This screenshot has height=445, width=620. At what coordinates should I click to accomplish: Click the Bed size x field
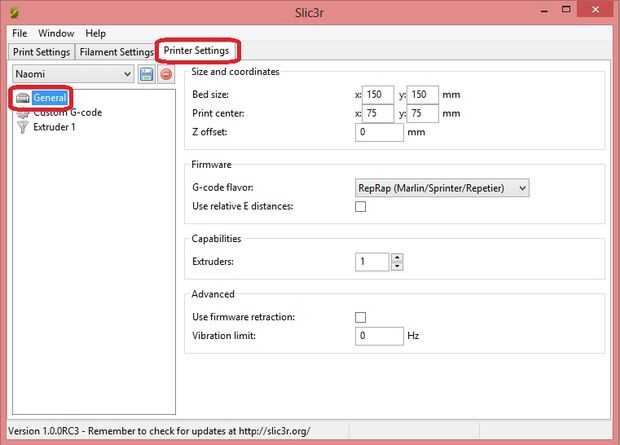(x=378, y=95)
